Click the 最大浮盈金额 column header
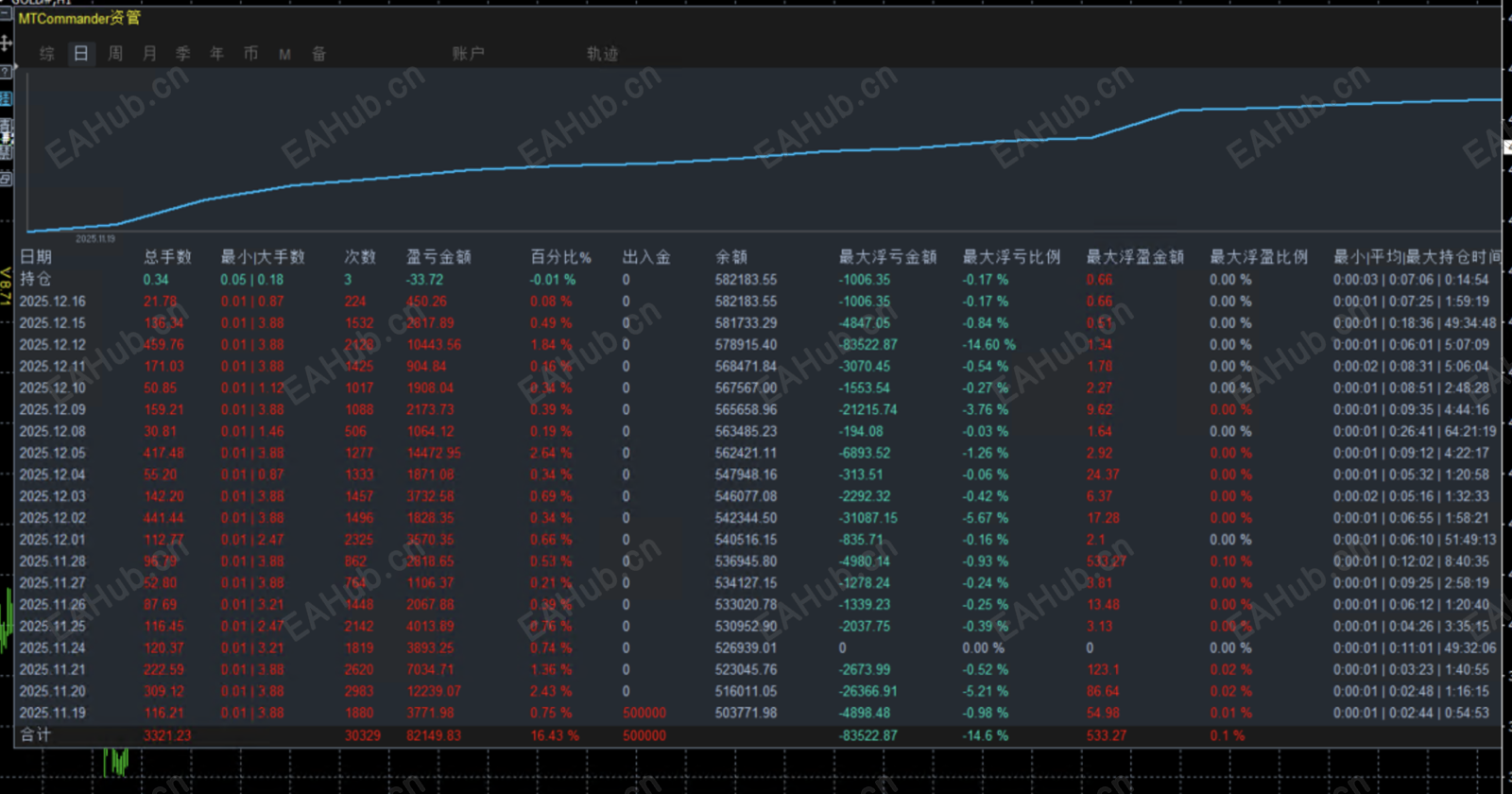This screenshot has width=1512, height=794. coord(1135,257)
